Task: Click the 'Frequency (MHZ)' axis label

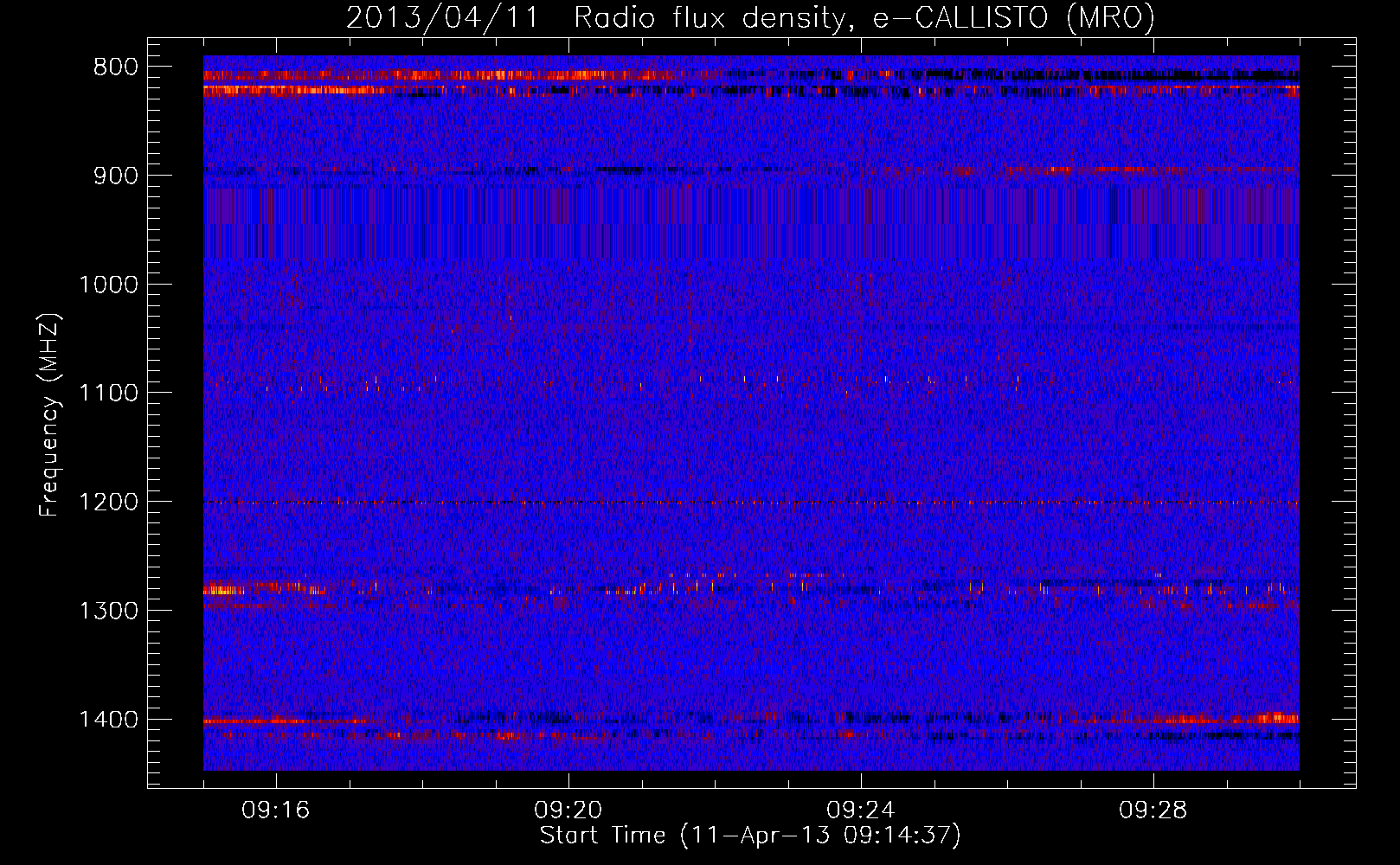Action: pos(50,414)
